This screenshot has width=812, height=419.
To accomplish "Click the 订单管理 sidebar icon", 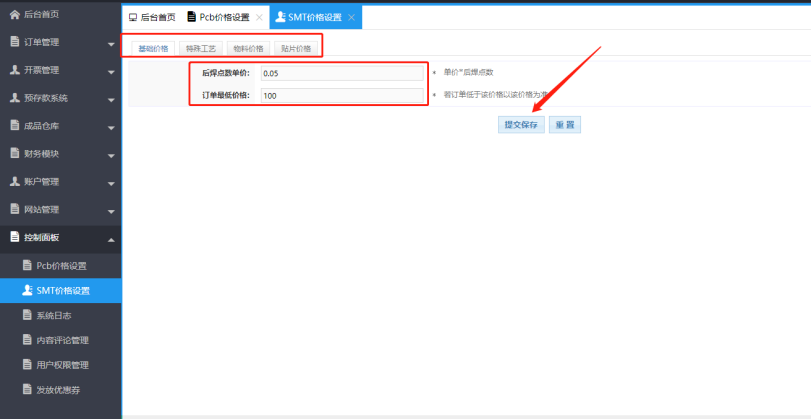I will click(14, 42).
